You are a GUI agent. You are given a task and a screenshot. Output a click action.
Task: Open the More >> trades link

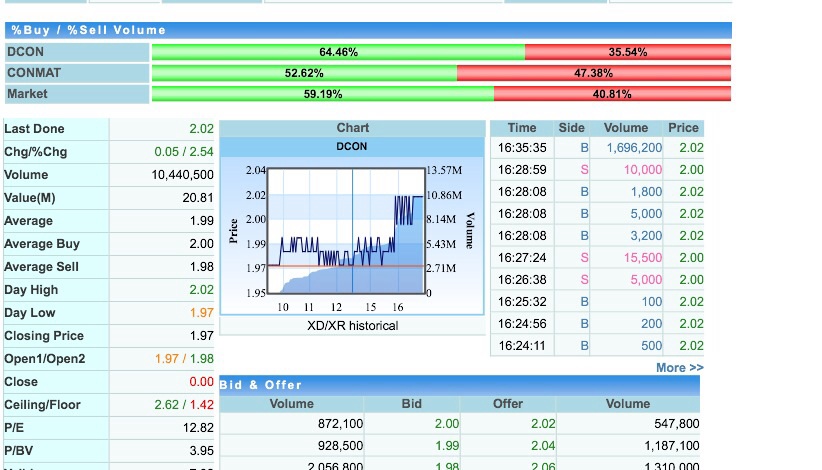[x=679, y=368]
